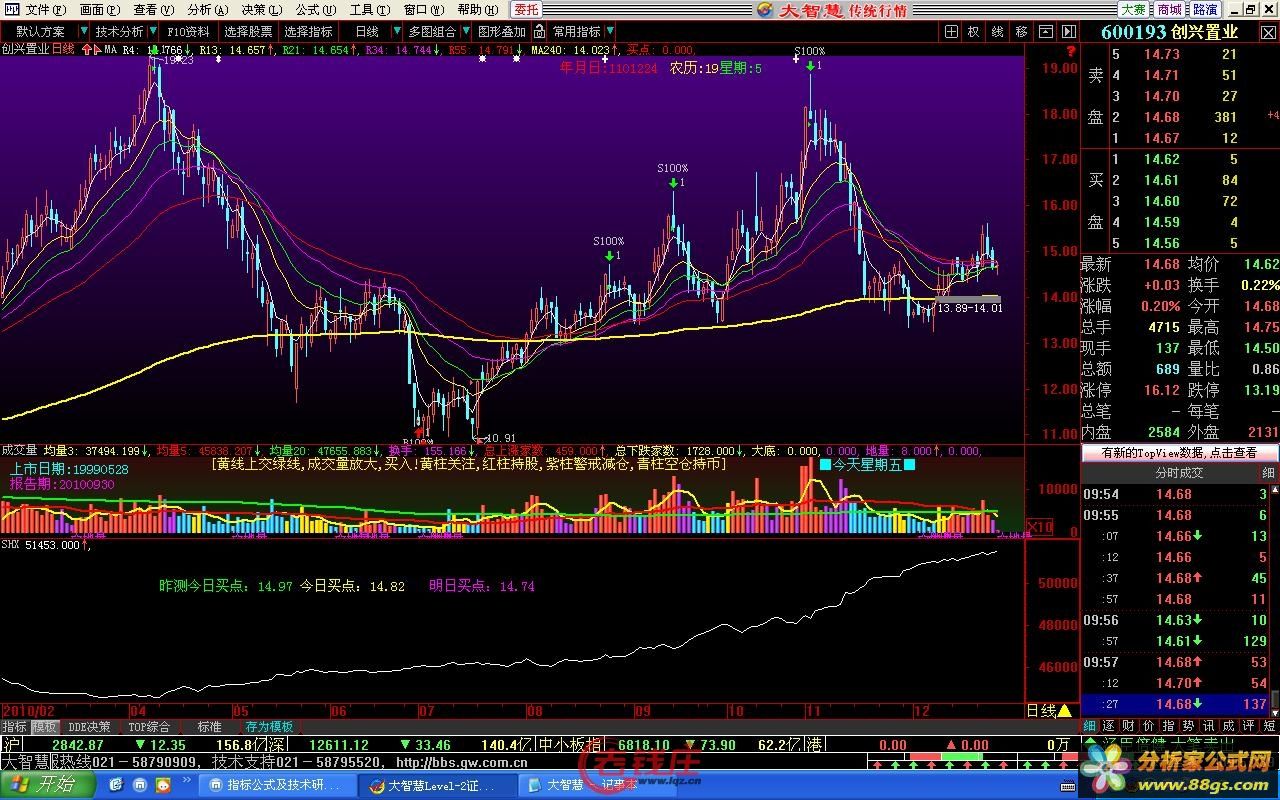The image size is (1280, 800).
Task: Click the 图形叠加 toolbar button
Action: click(501, 32)
